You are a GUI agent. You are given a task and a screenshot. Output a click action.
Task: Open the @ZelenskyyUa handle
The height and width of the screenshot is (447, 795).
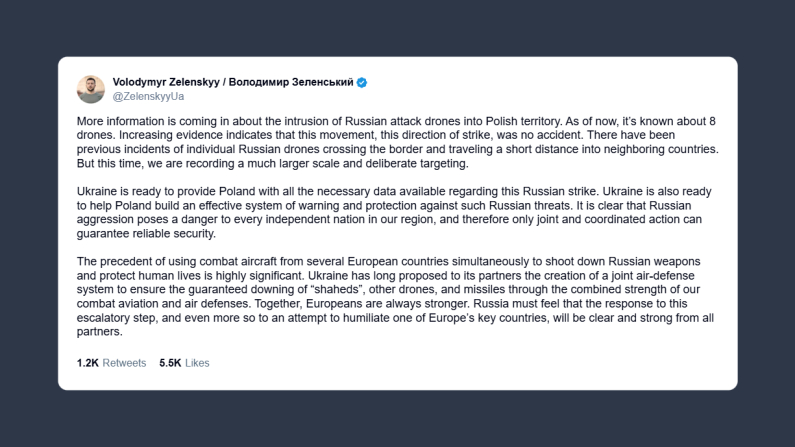click(146, 97)
